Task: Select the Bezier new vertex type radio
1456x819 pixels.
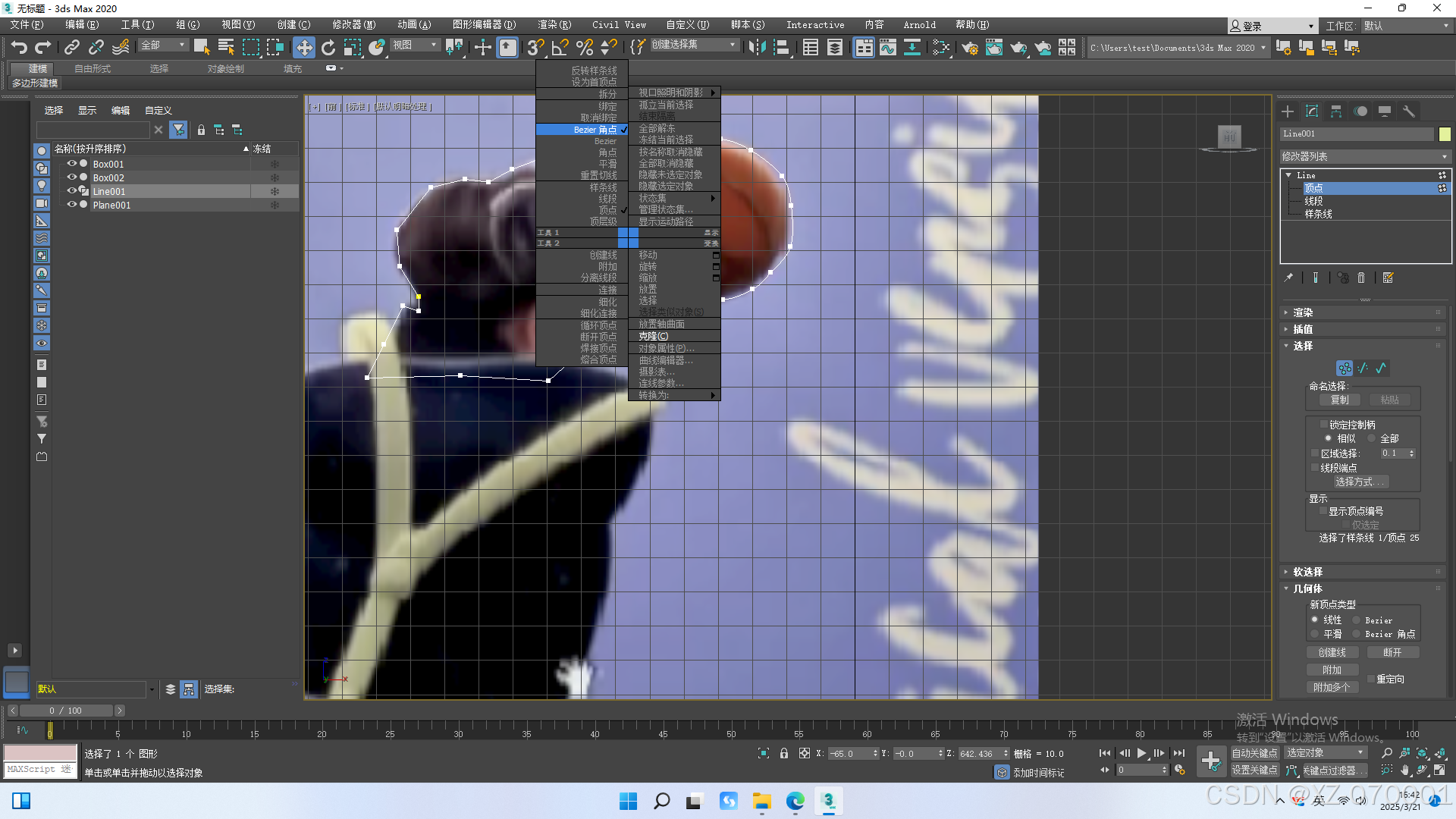Action: (1357, 620)
